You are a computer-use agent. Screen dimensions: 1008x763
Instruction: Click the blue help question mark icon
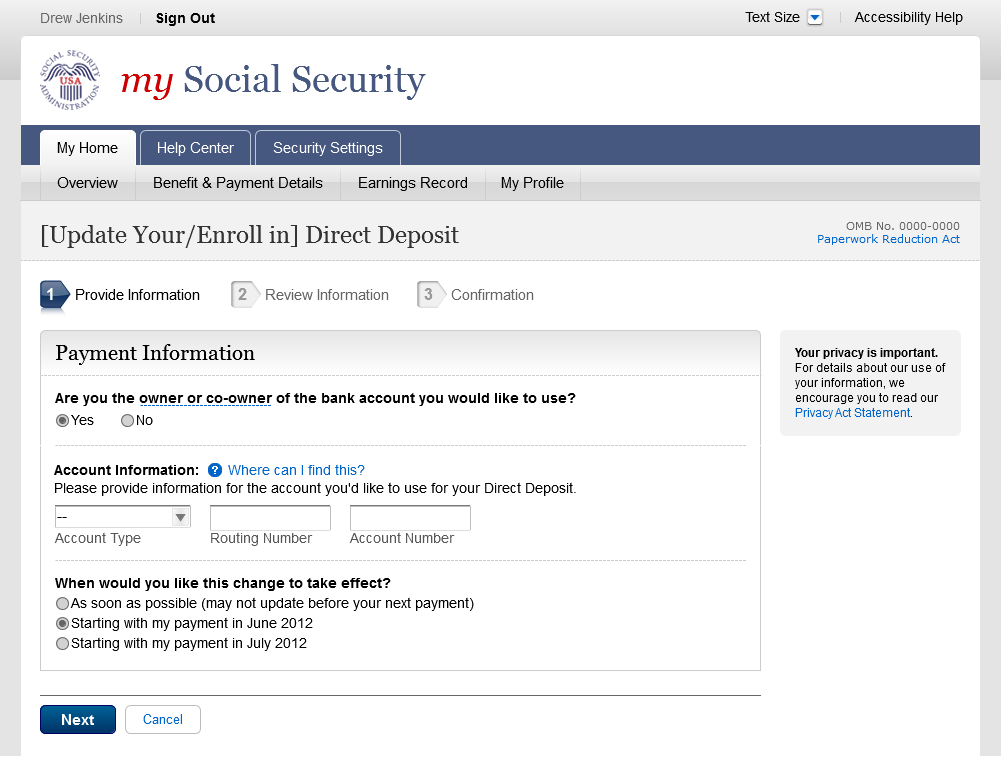tap(215, 470)
